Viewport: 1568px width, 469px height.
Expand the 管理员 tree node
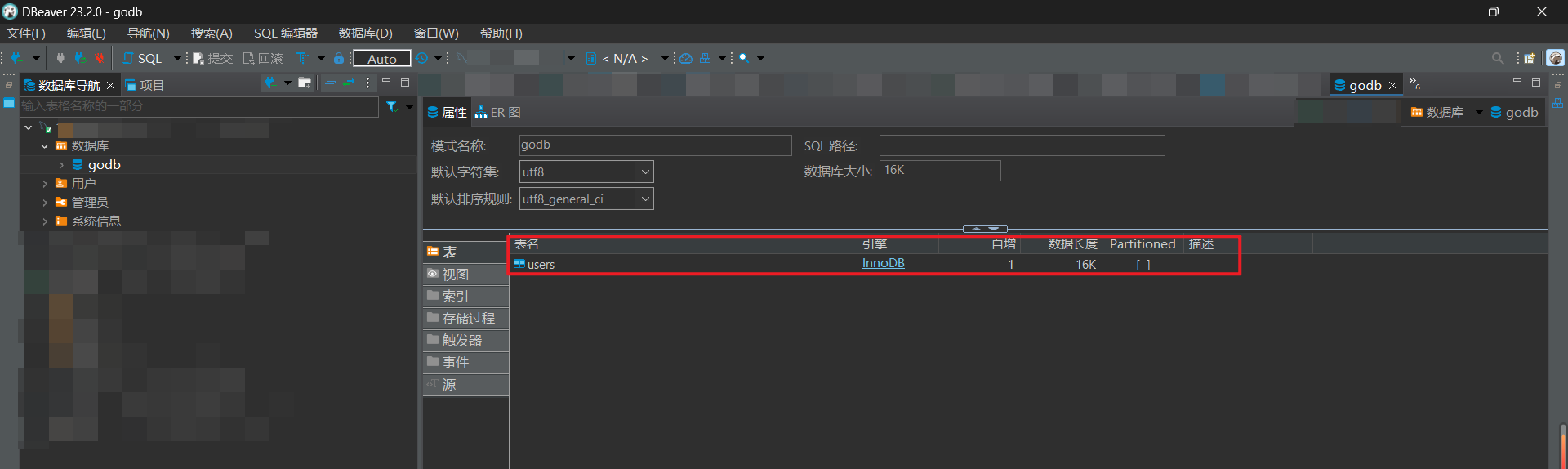44,203
